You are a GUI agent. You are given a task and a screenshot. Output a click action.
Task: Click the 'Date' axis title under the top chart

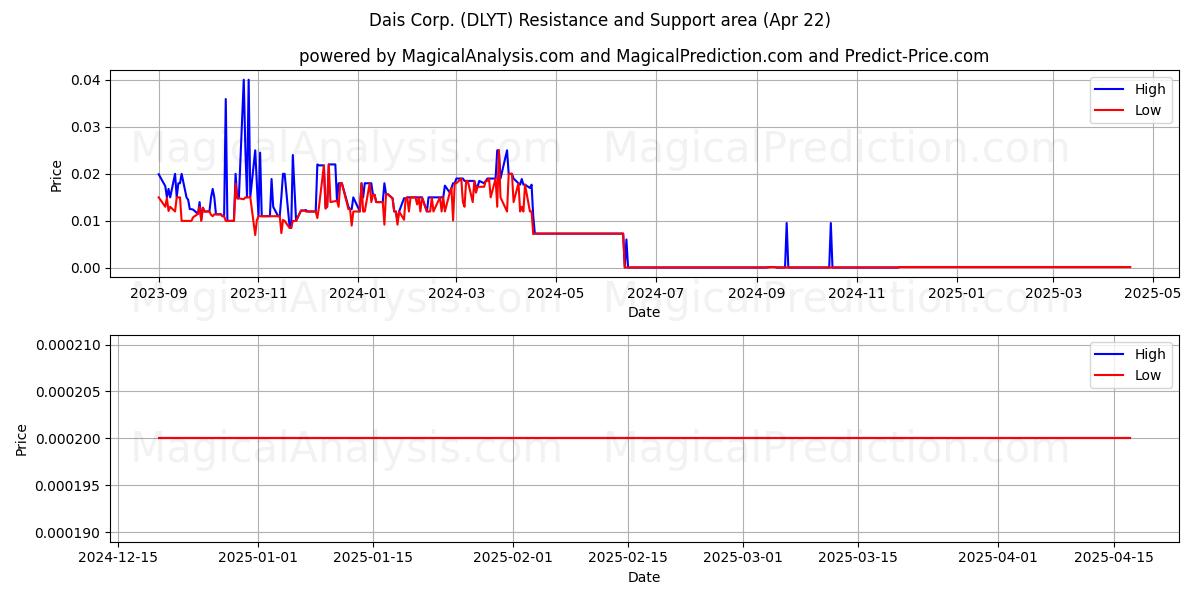click(x=644, y=312)
